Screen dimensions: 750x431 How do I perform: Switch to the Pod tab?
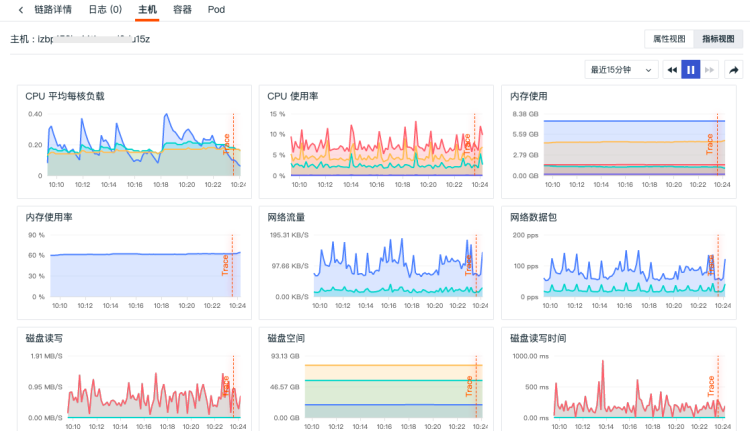pos(216,10)
